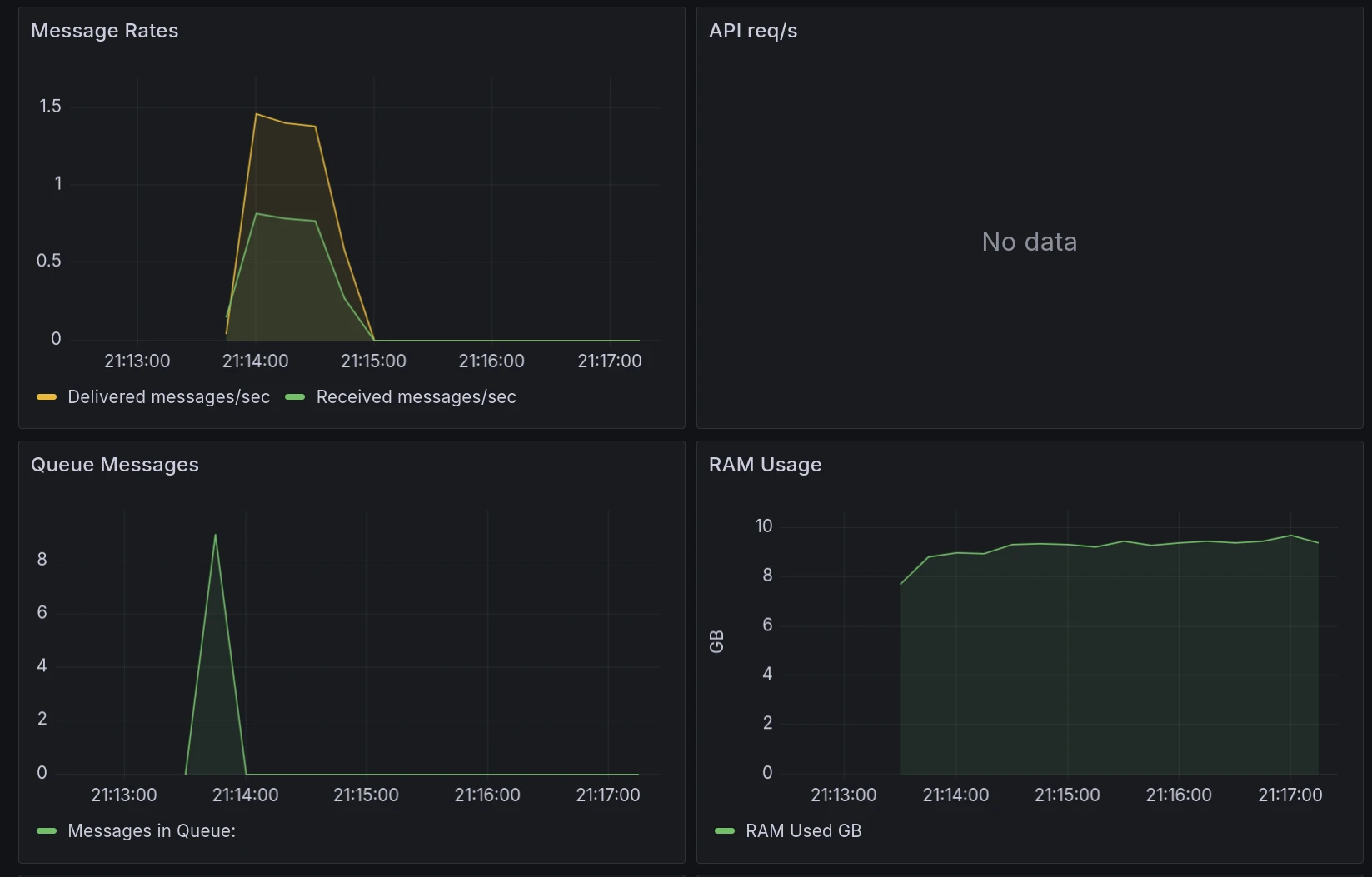This screenshot has width=1372, height=877.
Task: Open the Message Rates panel title menu
Action: 104,31
